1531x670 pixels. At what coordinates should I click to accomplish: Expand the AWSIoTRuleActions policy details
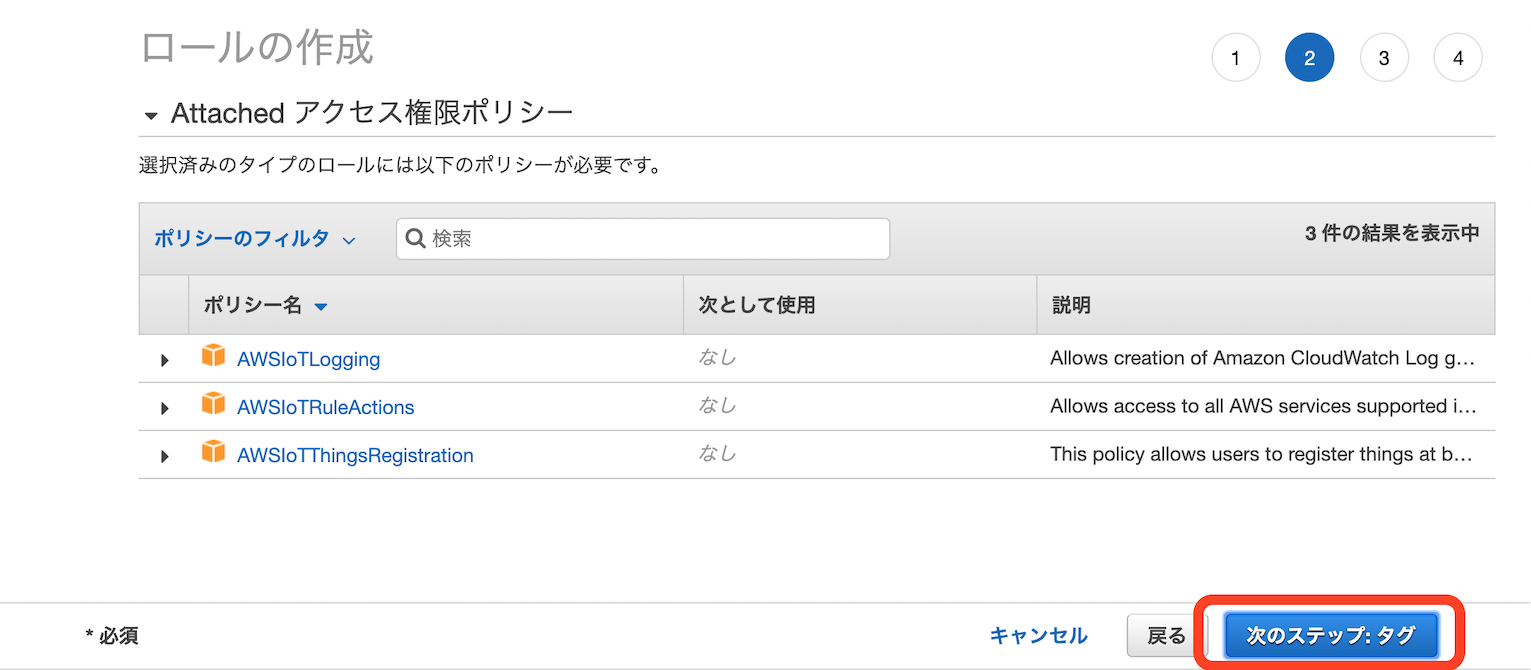(x=164, y=407)
